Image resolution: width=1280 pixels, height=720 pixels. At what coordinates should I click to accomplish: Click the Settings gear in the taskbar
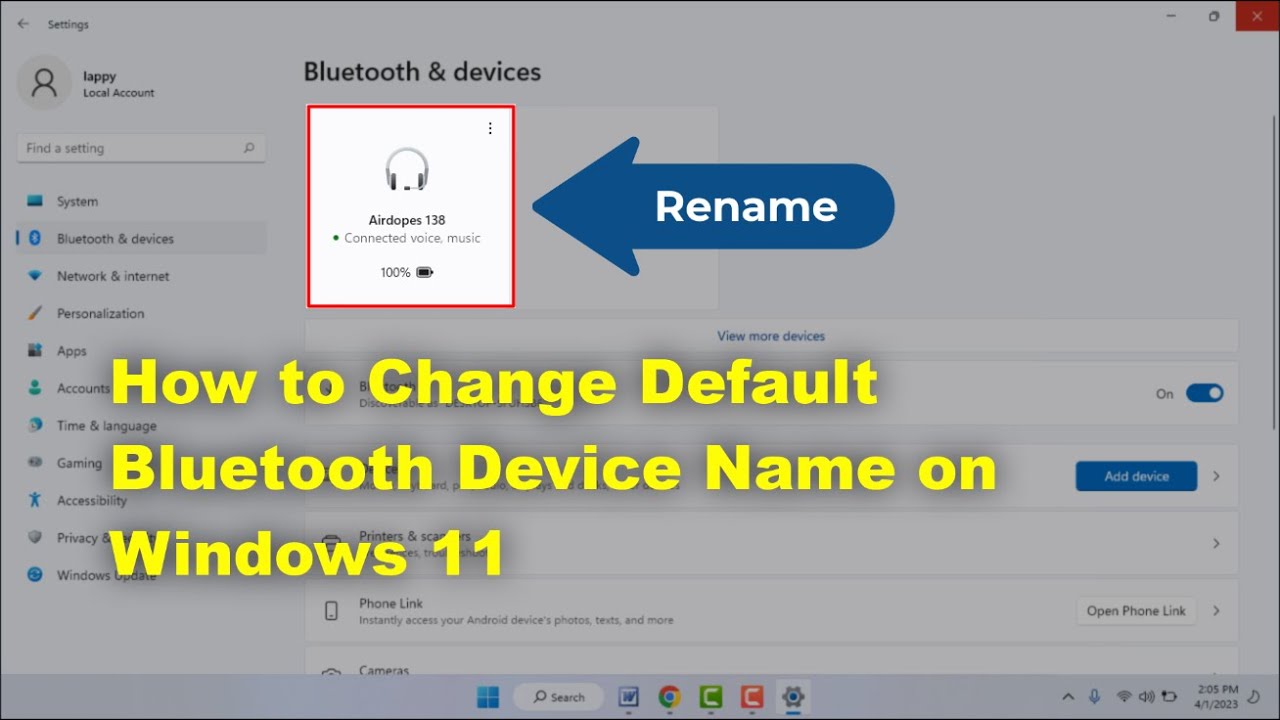pos(793,697)
